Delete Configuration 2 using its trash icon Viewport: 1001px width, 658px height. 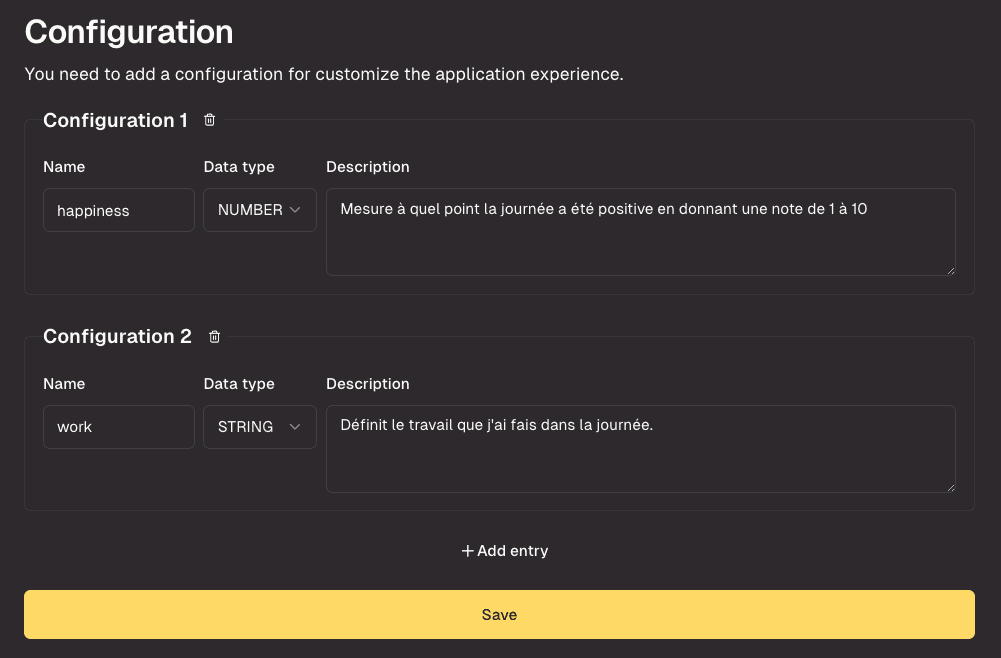214,336
